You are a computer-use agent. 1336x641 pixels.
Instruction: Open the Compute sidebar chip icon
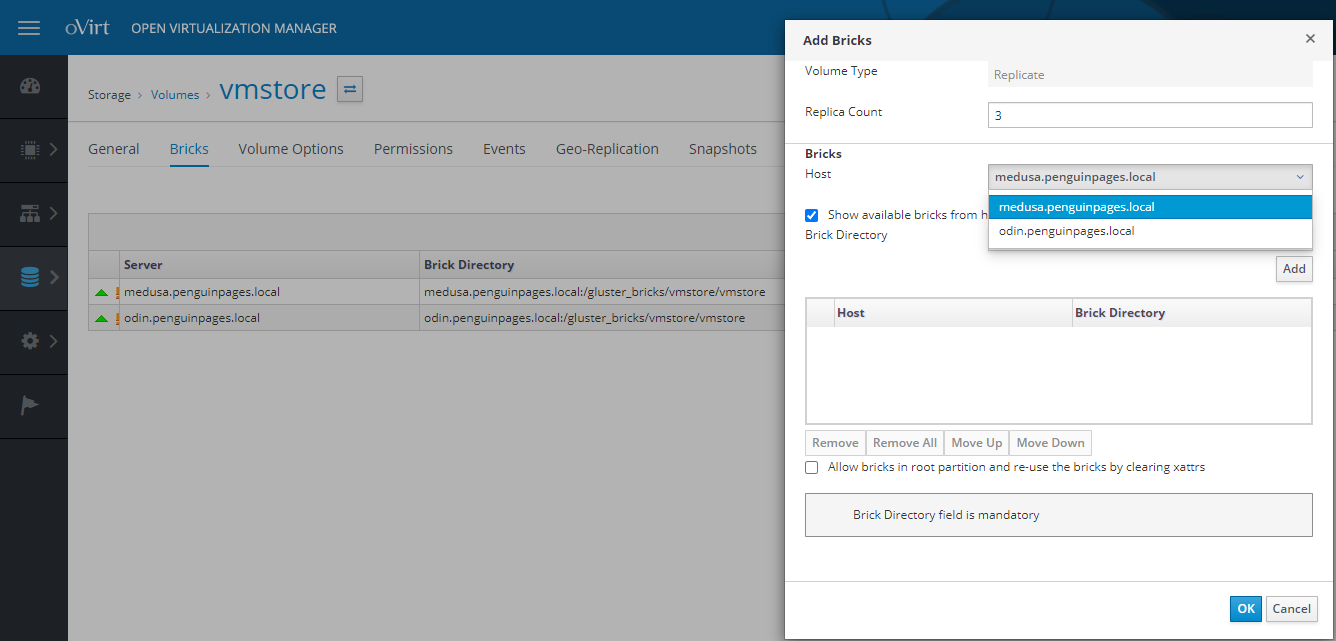[x=30, y=150]
